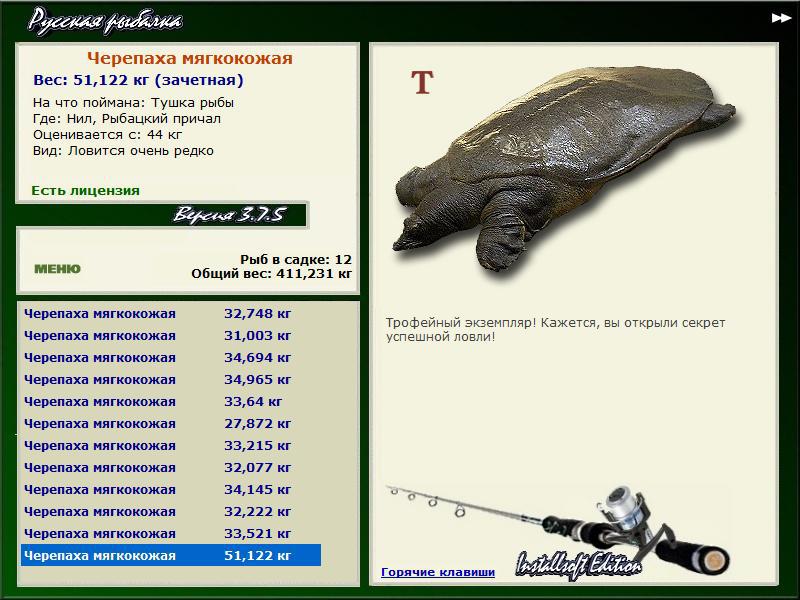
Task: Select the highlighted 51,122 кг turtle row
Action: (171, 555)
